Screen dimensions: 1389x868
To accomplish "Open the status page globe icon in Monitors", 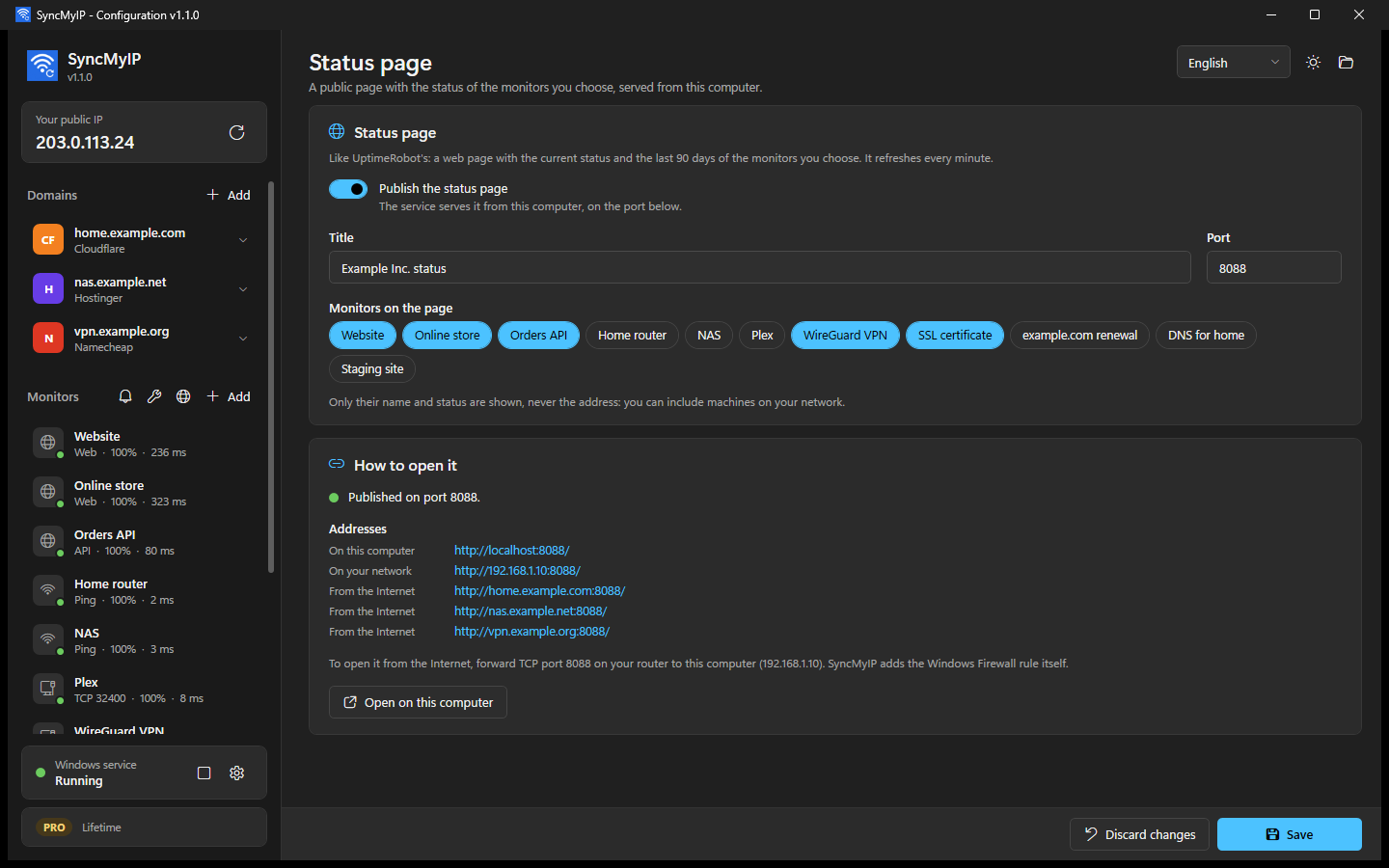I will [x=183, y=396].
